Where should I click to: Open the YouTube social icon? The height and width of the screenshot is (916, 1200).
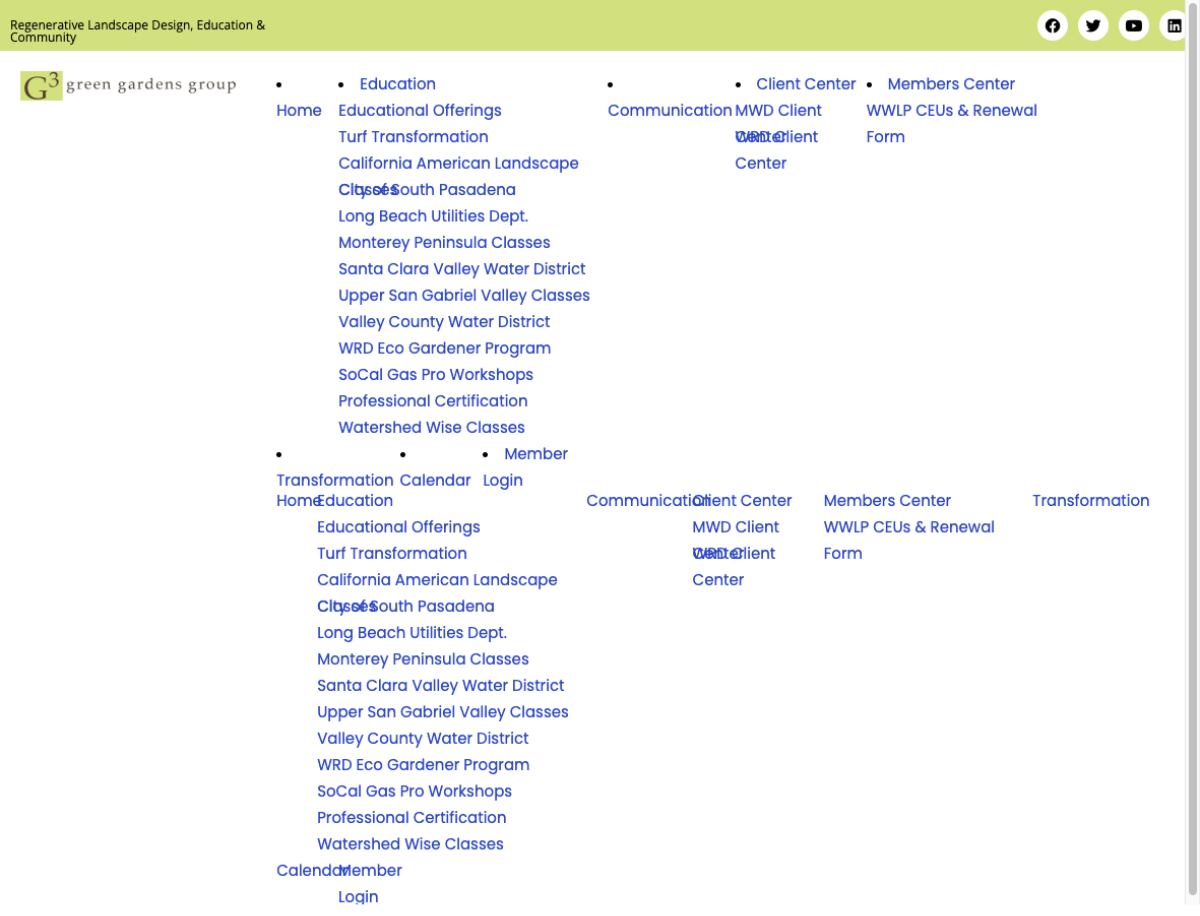pyautogui.click(x=1134, y=25)
